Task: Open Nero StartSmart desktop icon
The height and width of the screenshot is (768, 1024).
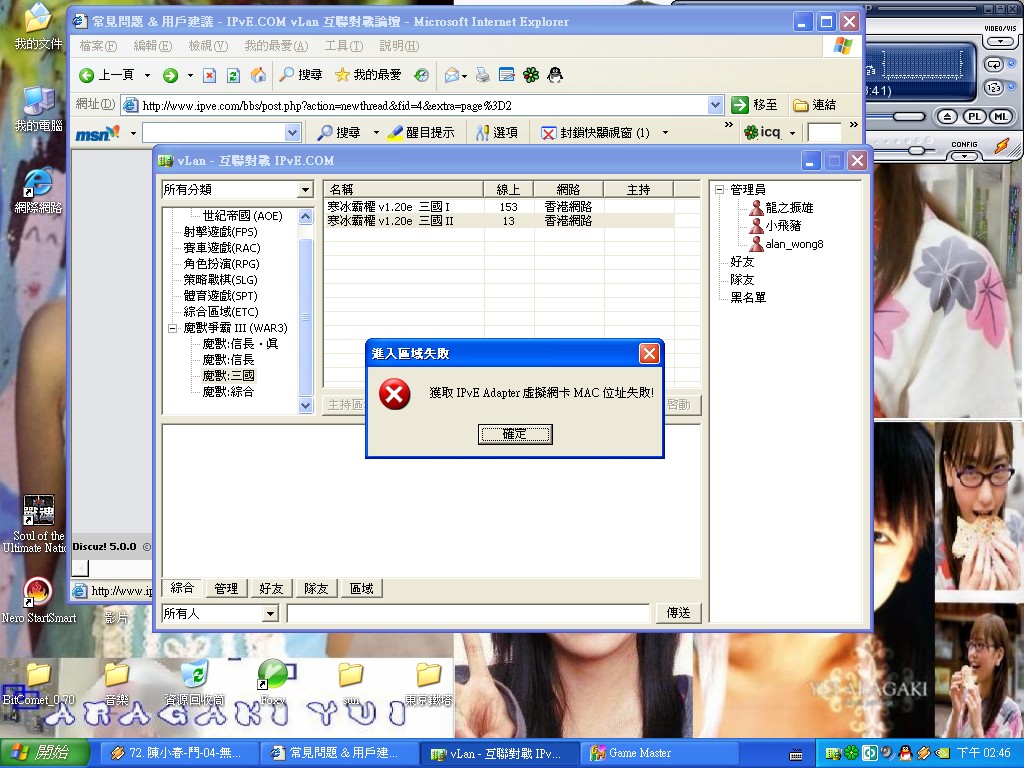Action: [x=39, y=600]
